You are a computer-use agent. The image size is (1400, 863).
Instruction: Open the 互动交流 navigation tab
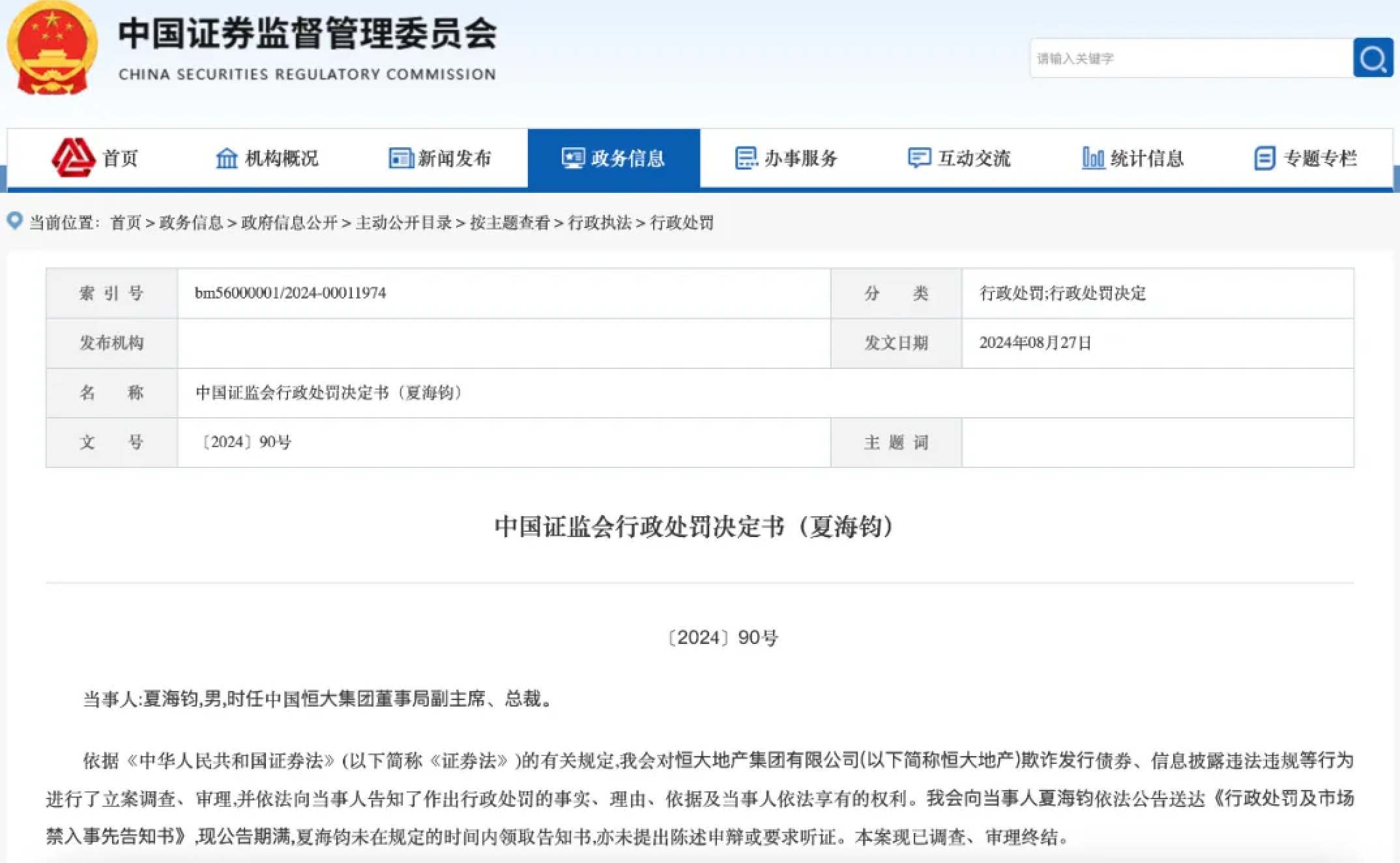click(960, 158)
